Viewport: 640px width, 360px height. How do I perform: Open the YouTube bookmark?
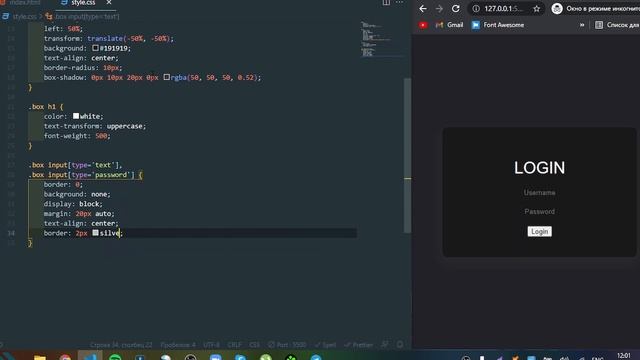(423, 25)
